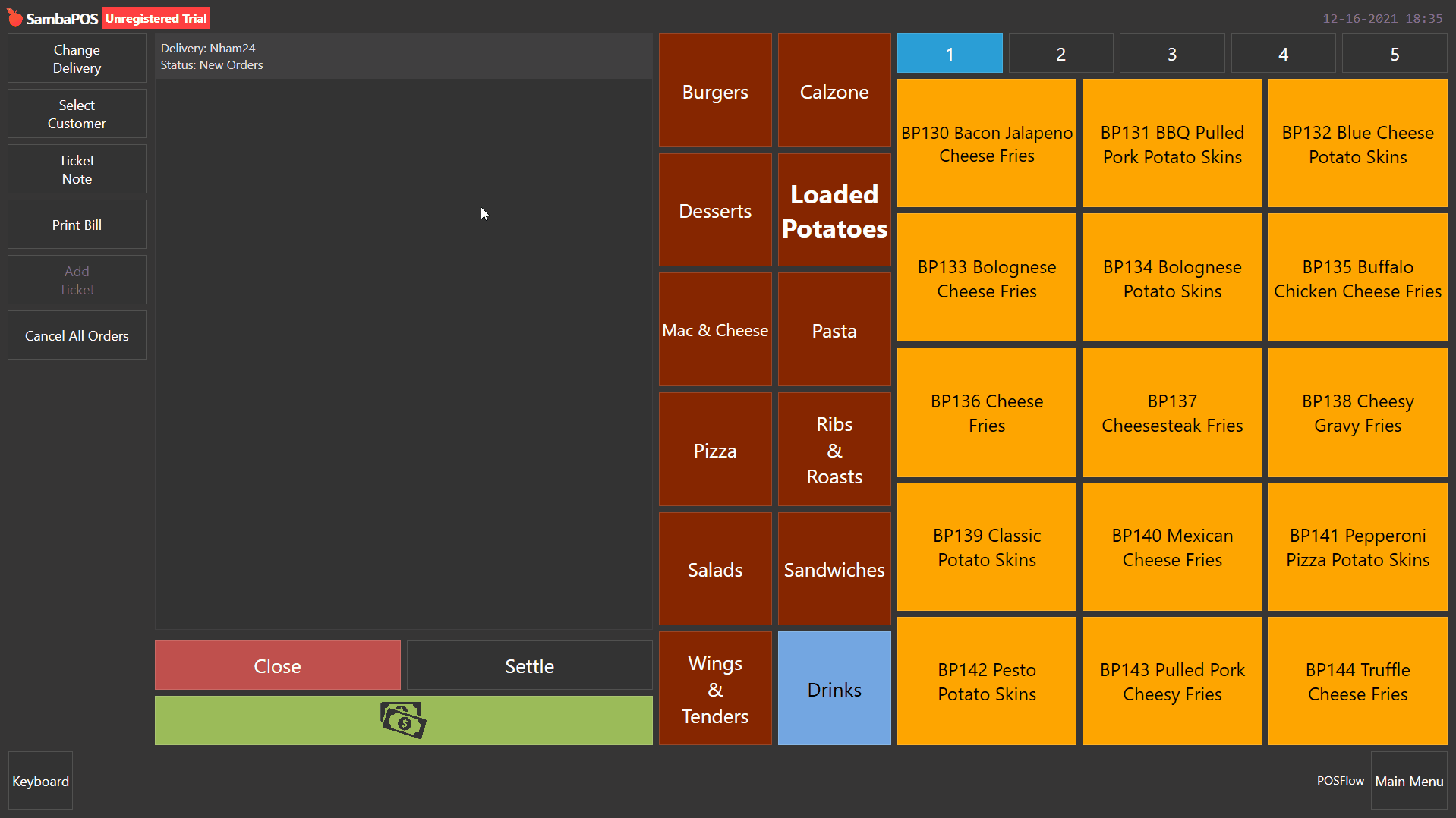Add BP133 Bolognese Cheese Fries
This screenshot has width=1456, height=818.
(x=987, y=278)
